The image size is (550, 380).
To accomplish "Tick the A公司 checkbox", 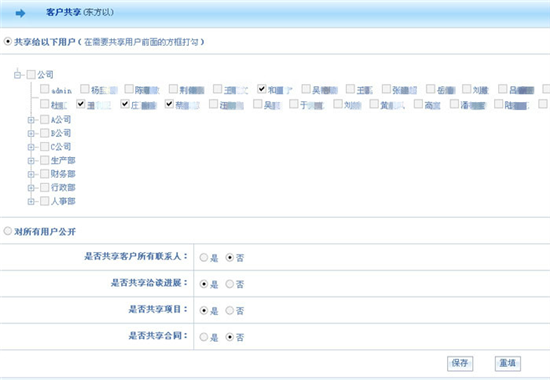I will (x=45, y=120).
